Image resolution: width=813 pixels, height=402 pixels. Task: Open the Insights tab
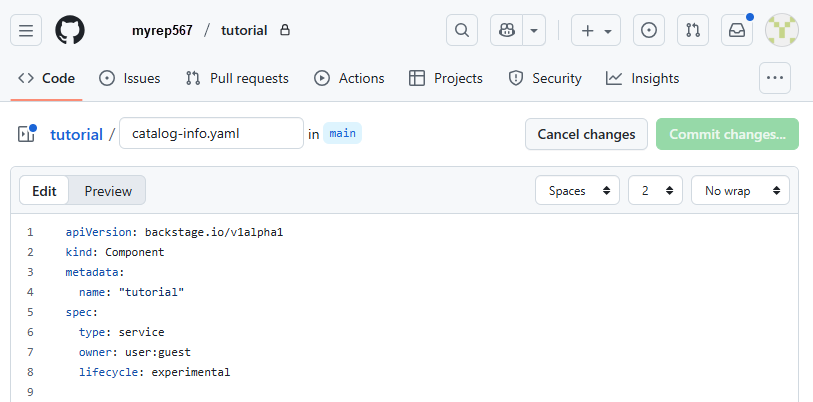click(642, 78)
